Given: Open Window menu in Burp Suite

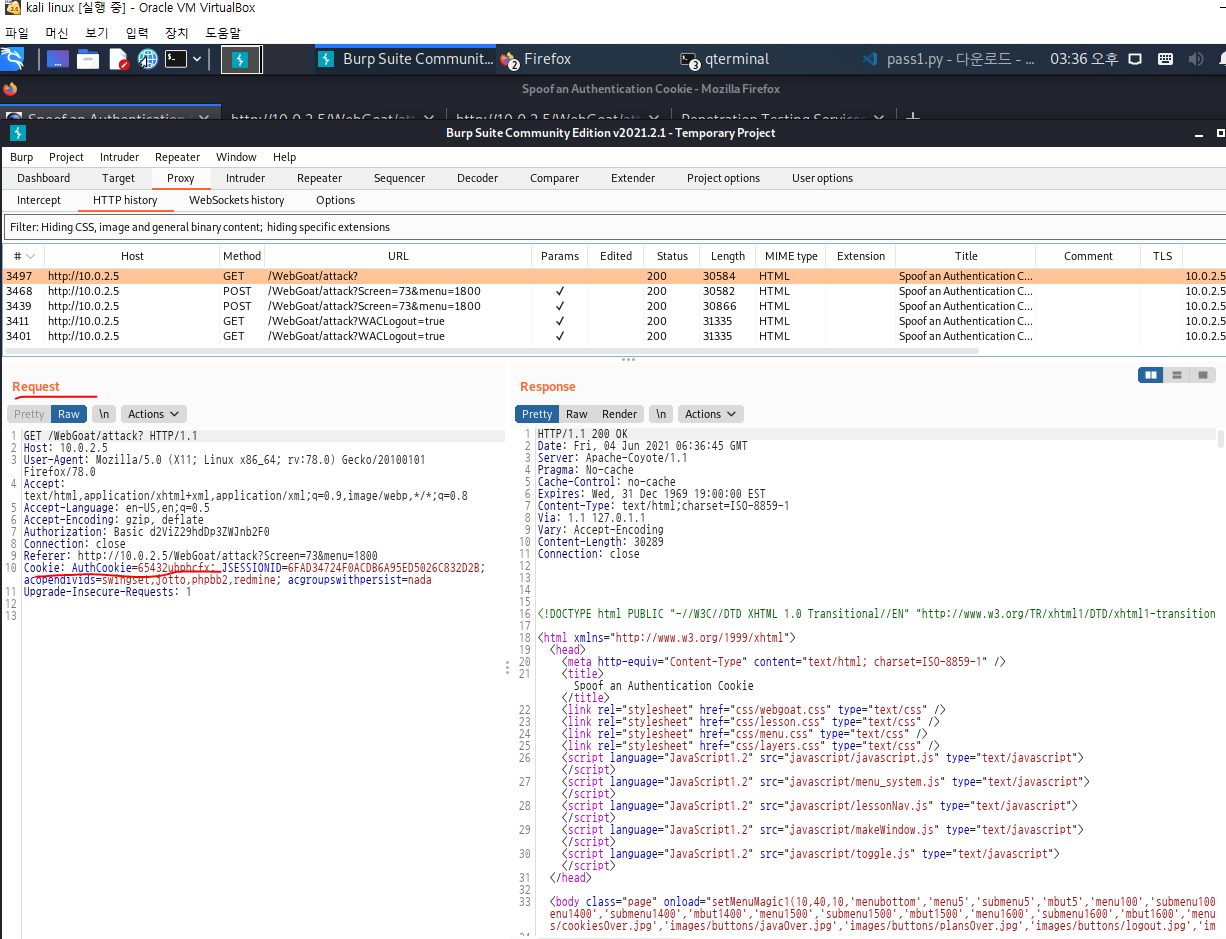Looking at the screenshot, I should point(236,157).
